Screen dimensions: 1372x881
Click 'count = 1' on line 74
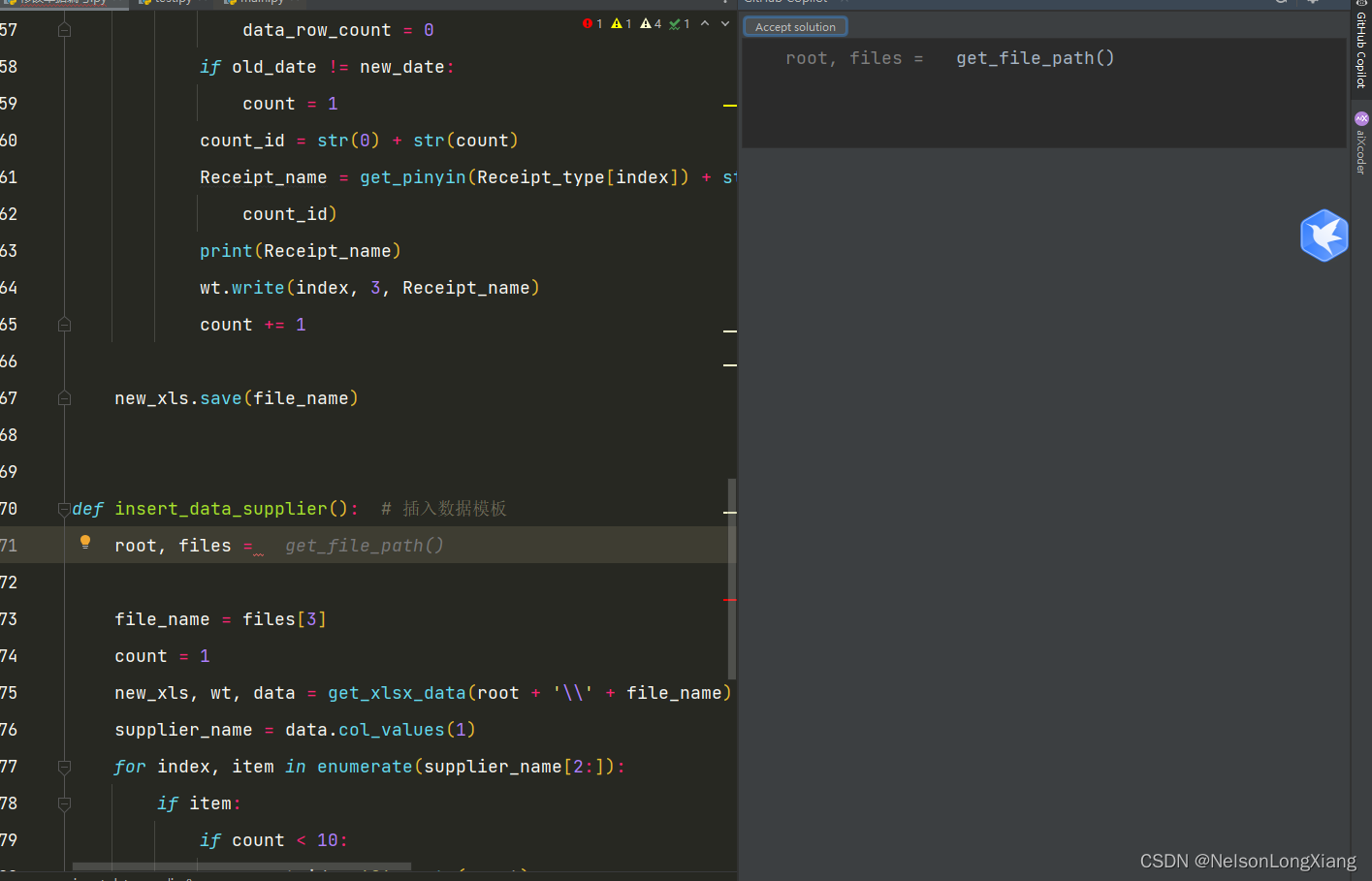pyautogui.click(x=162, y=656)
